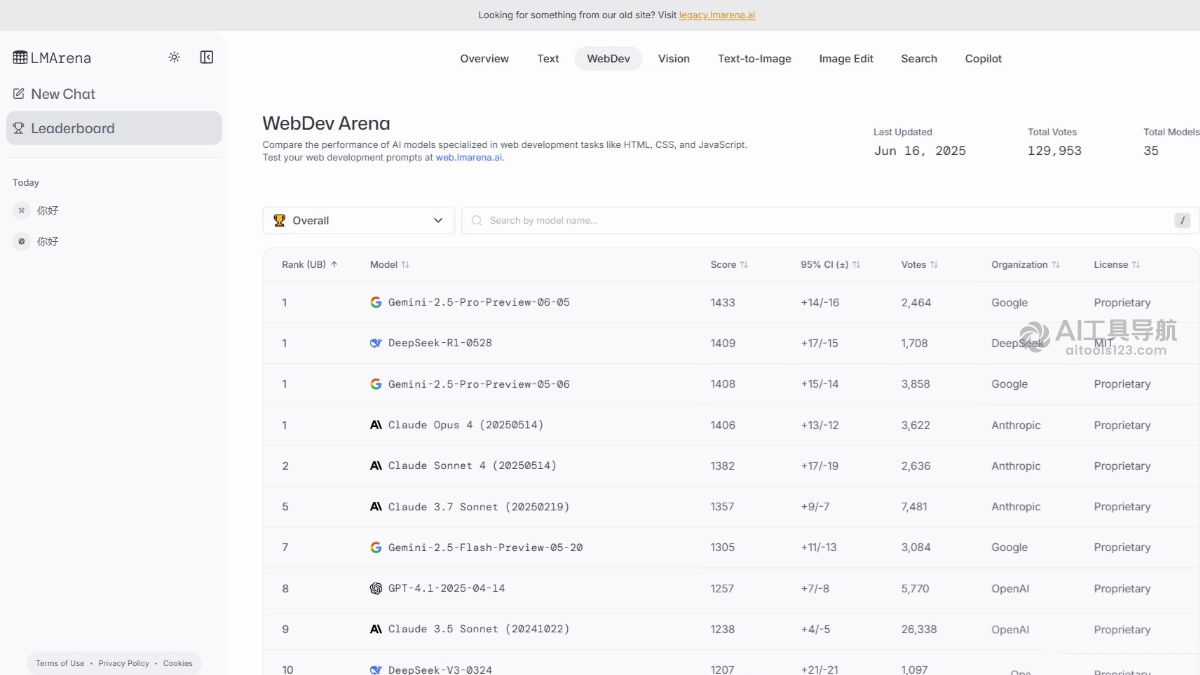Switch to the Search tab

click(919, 58)
